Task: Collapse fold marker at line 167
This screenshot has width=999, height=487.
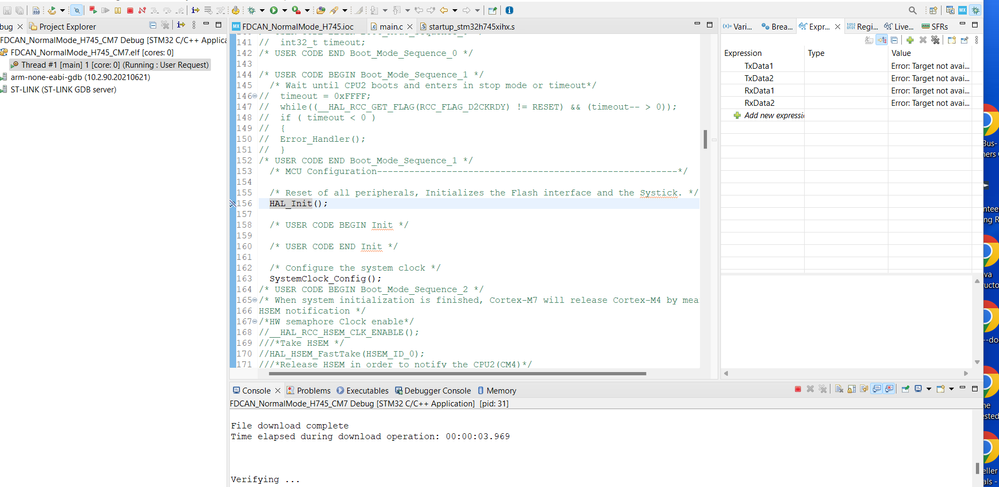Action: pos(255,322)
